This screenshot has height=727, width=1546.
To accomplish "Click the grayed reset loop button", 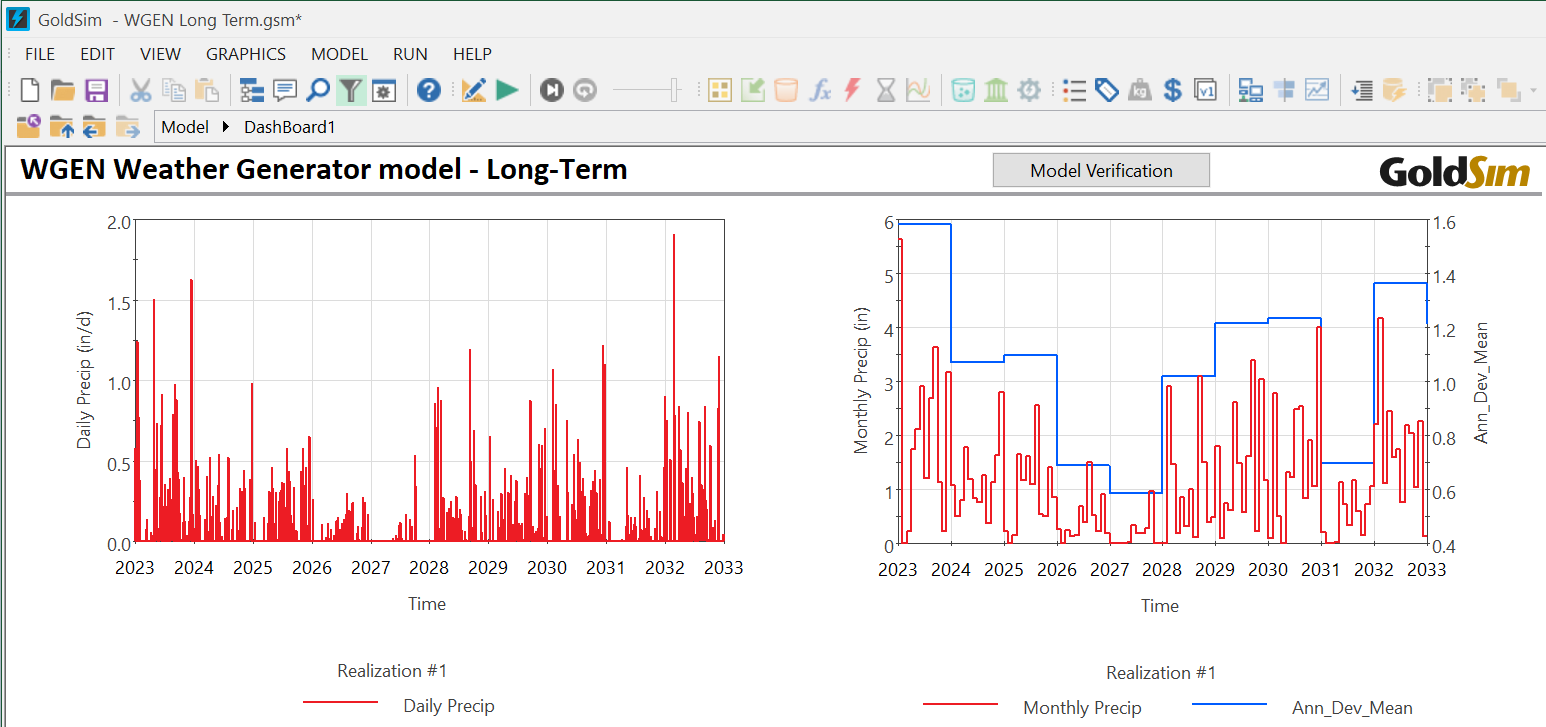I will coord(585,90).
